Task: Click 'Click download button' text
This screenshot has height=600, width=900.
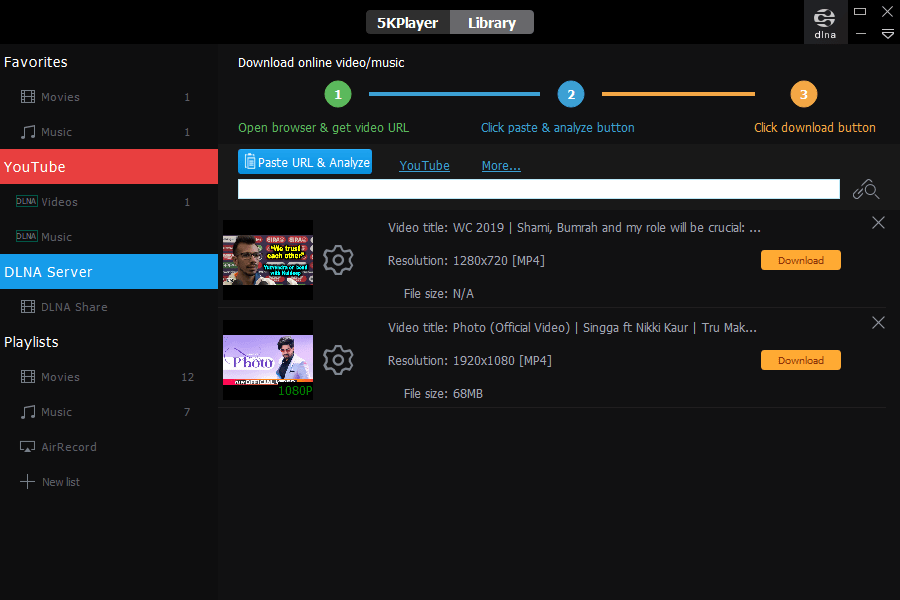Action: (x=814, y=127)
